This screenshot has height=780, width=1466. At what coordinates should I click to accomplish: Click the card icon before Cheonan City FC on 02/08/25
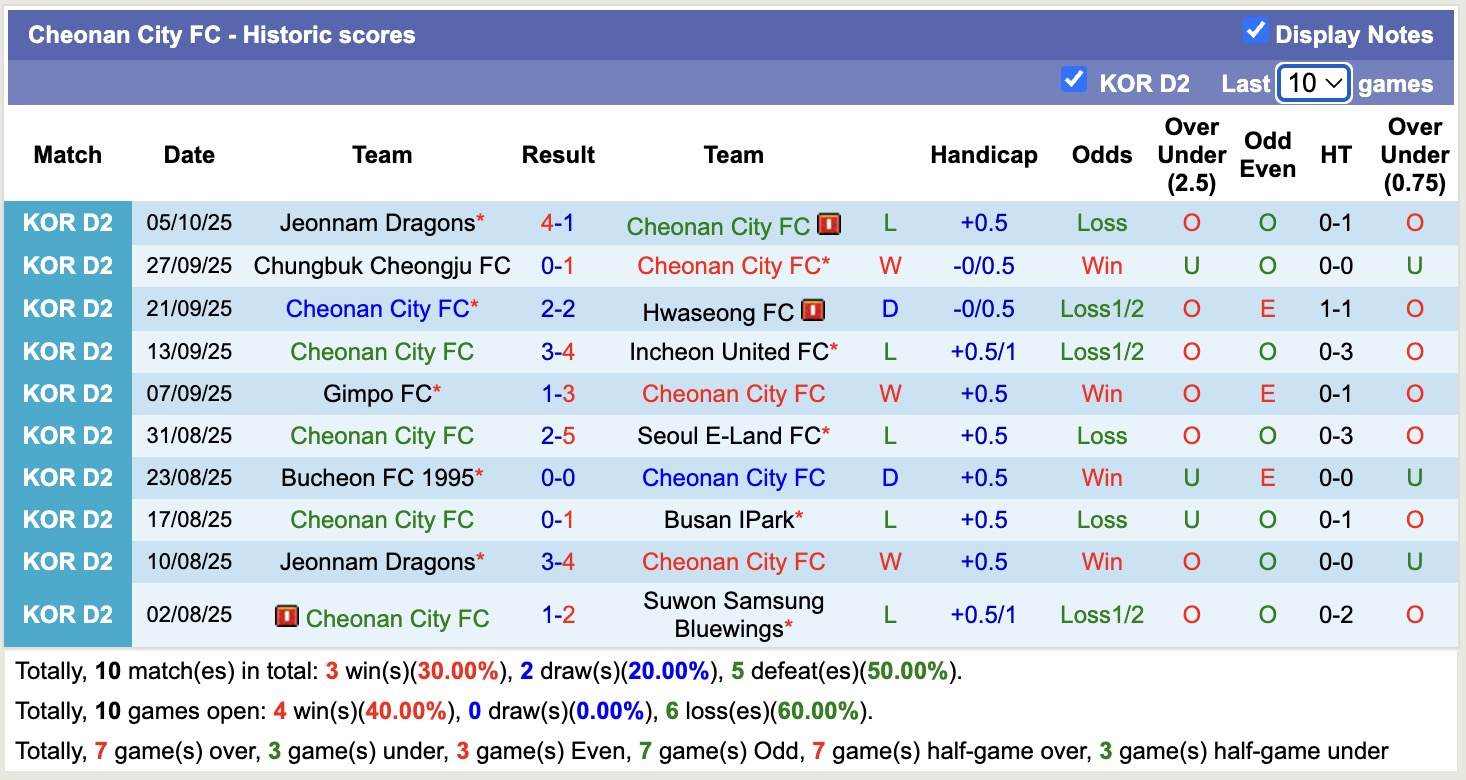tap(287, 618)
